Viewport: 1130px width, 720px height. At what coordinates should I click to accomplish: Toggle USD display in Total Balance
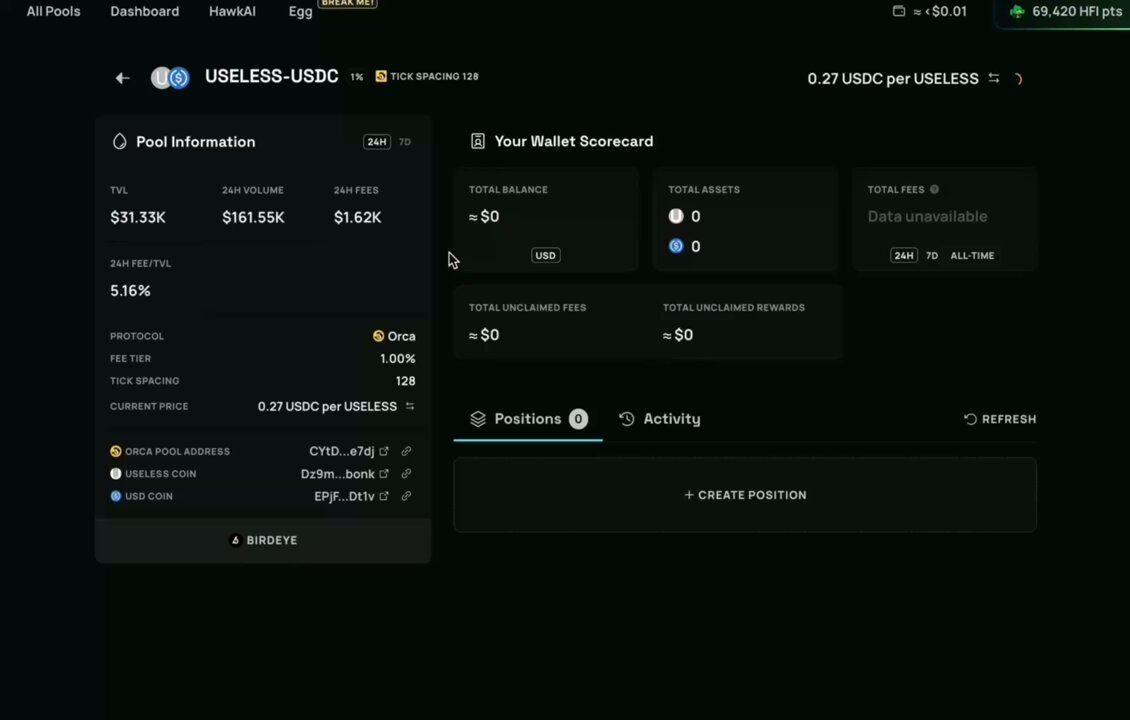coord(546,255)
